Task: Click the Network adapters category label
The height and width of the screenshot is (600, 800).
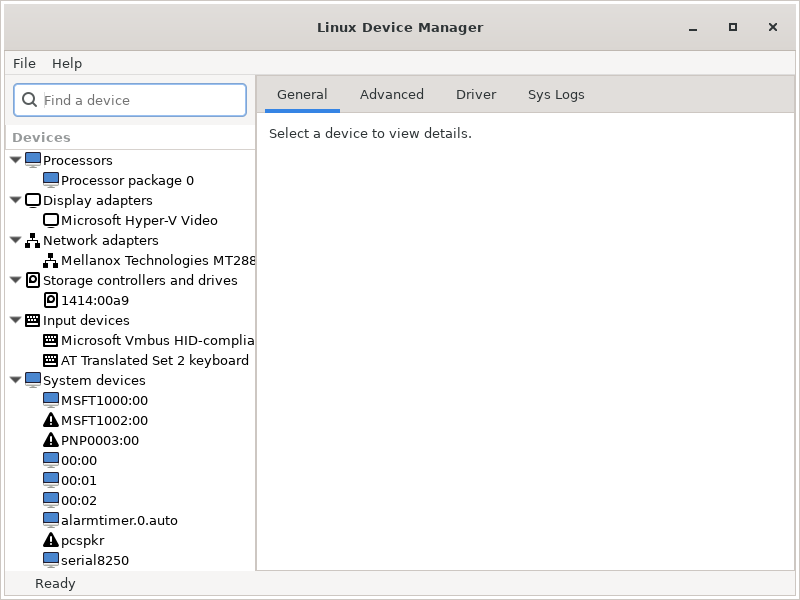Action: click(101, 240)
